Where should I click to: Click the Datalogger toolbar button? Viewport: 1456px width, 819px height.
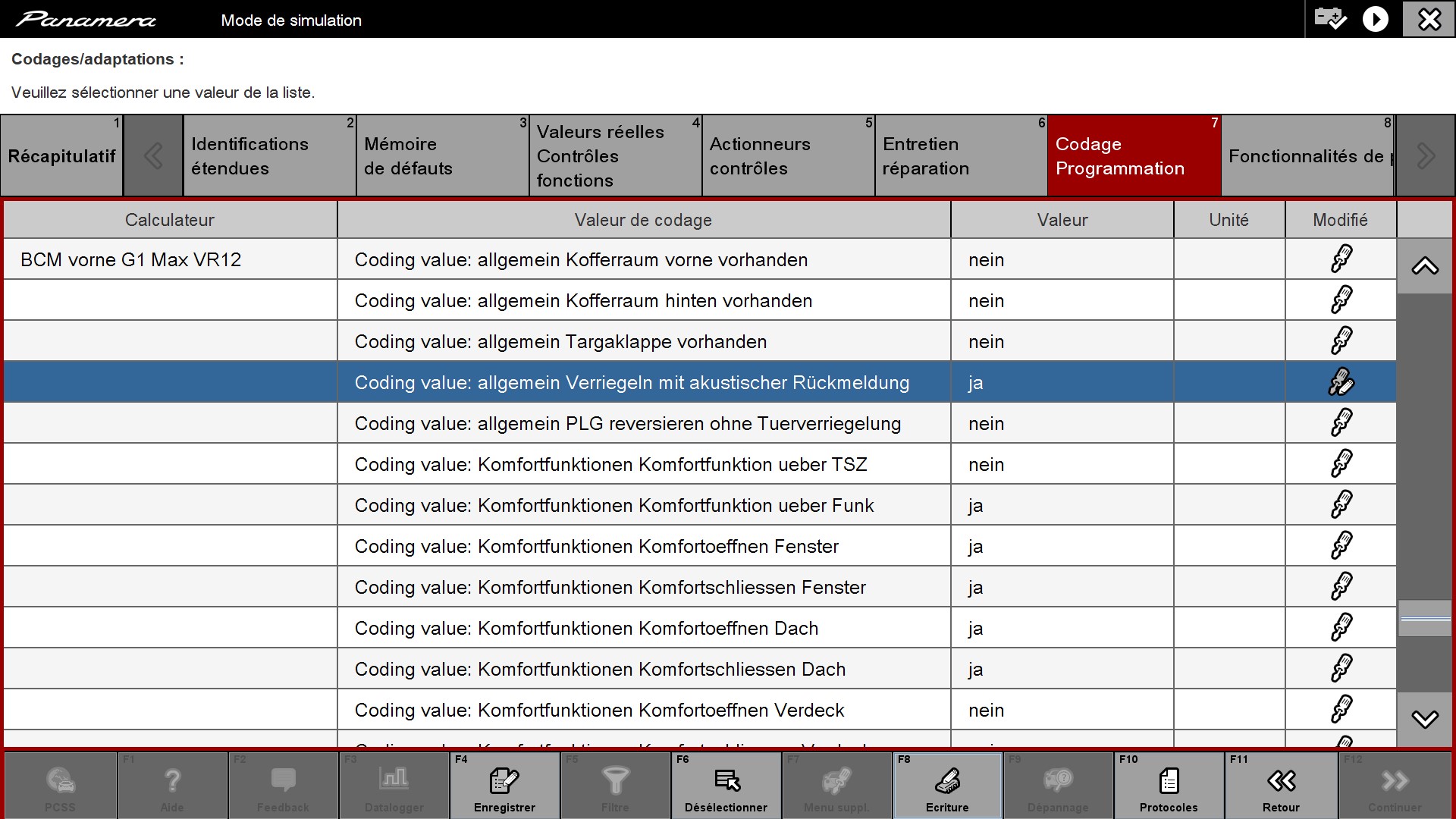394,786
